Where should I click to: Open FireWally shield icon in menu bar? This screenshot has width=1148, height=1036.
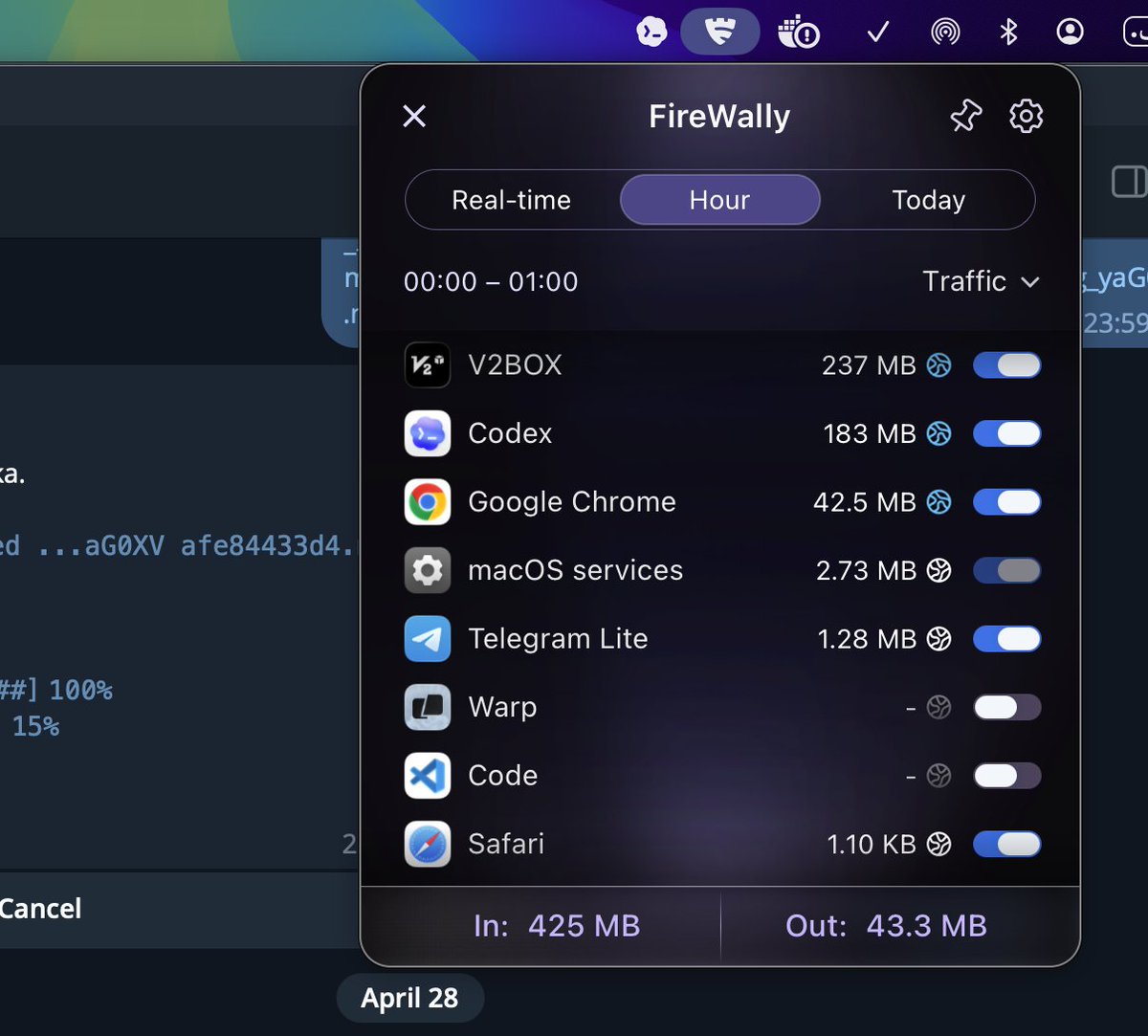pos(719,33)
